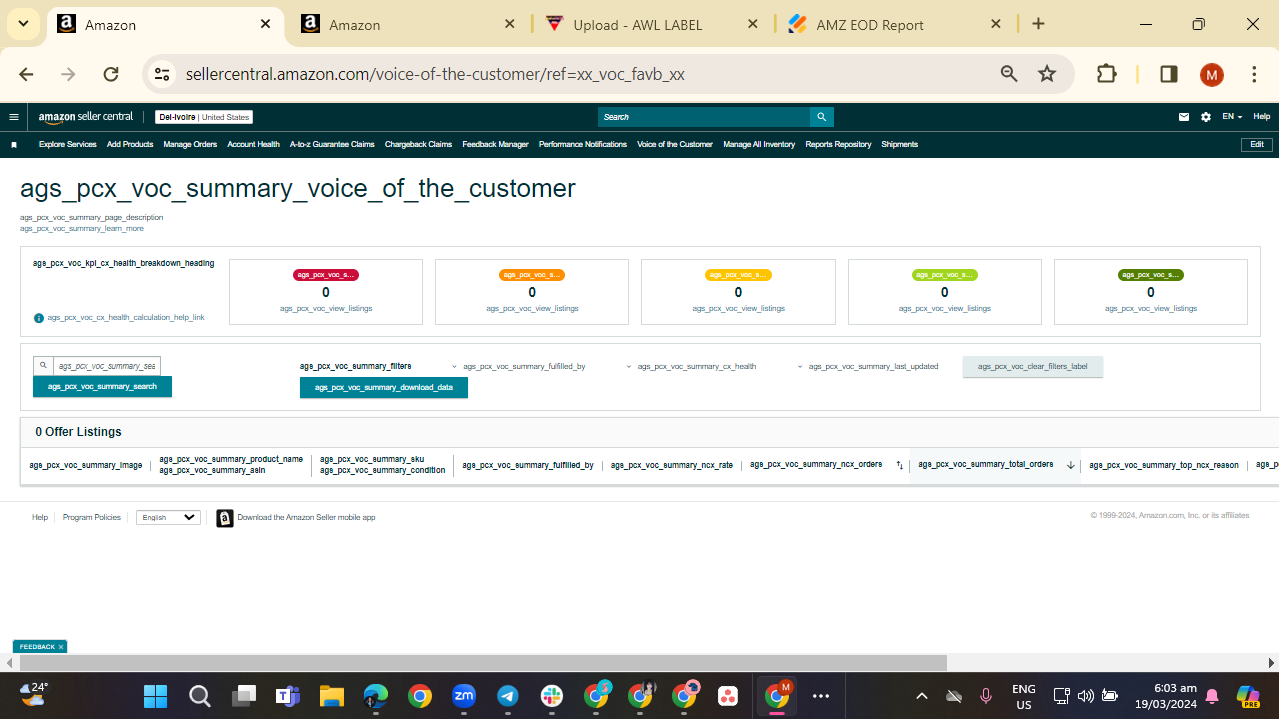This screenshot has width=1279, height=719.
Task: Click the teal search magnifier button
Action: pos(821,117)
